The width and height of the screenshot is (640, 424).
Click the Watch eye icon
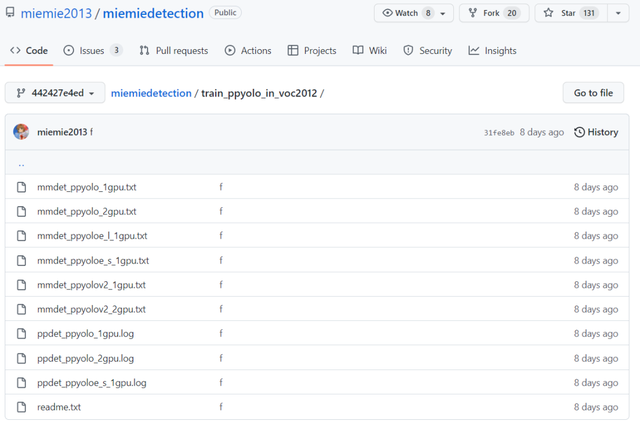pyautogui.click(x=387, y=13)
